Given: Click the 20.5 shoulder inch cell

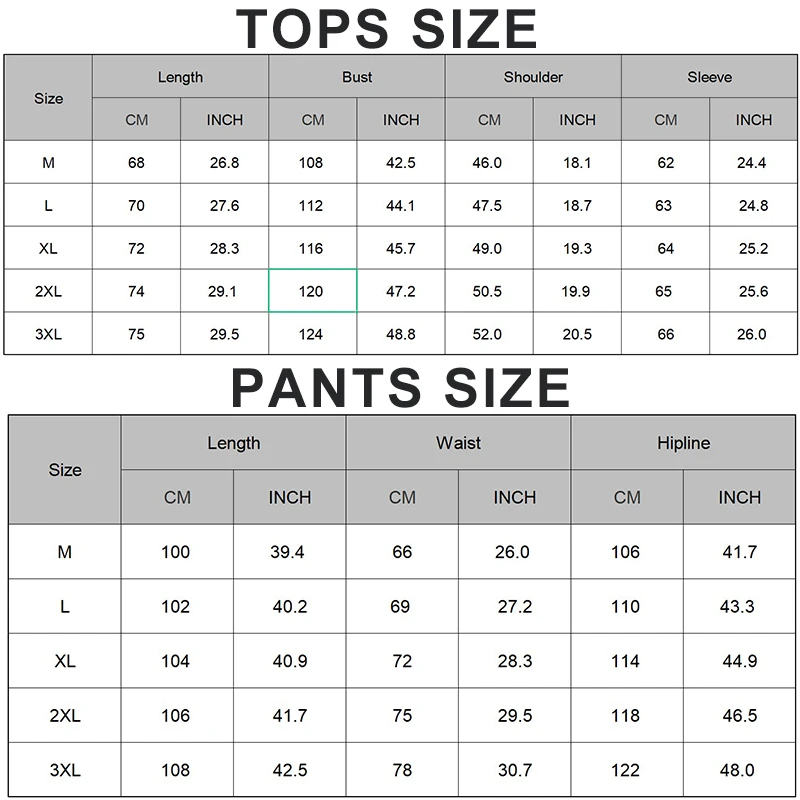Looking at the screenshot, I should coord(577,334).
